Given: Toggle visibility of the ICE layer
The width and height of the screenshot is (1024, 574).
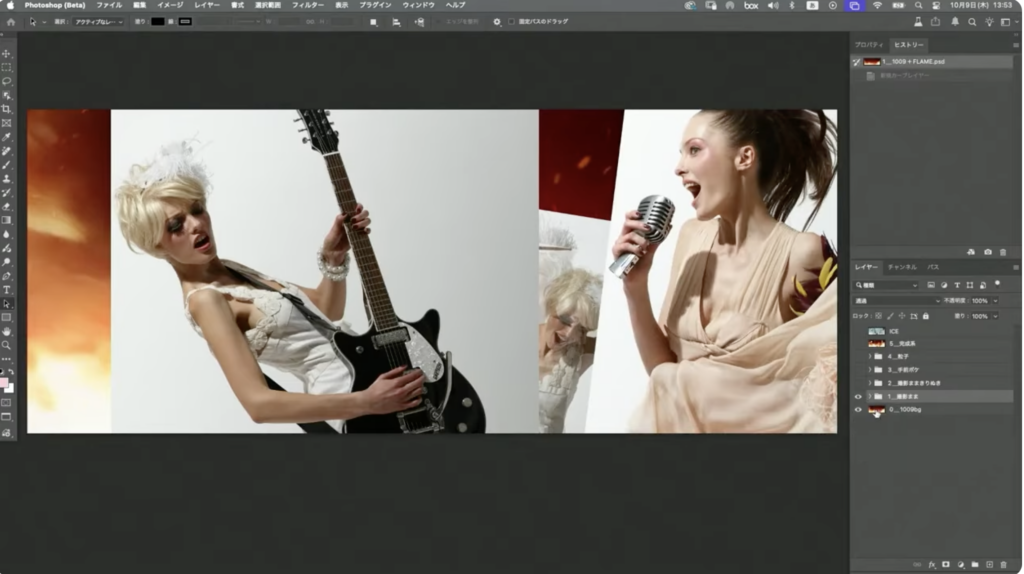Looking at the screenshot, I should click(857, 330).
